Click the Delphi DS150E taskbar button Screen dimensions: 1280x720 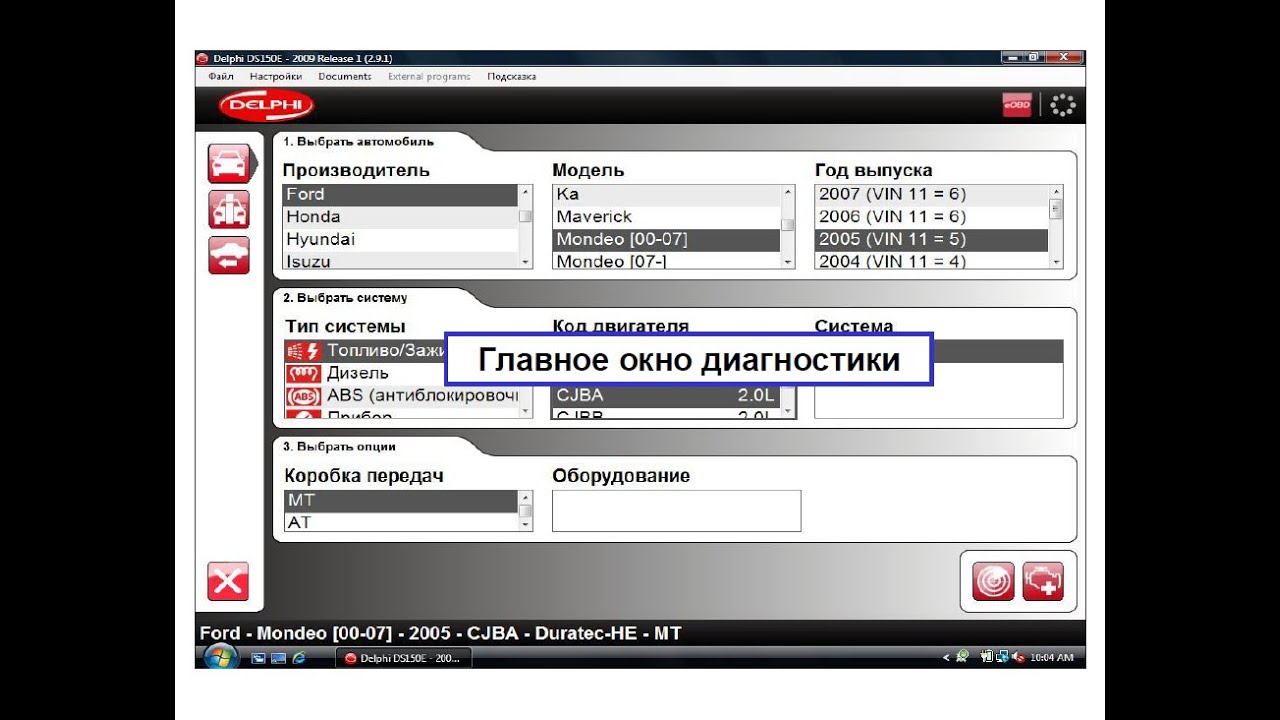point(404,658)
